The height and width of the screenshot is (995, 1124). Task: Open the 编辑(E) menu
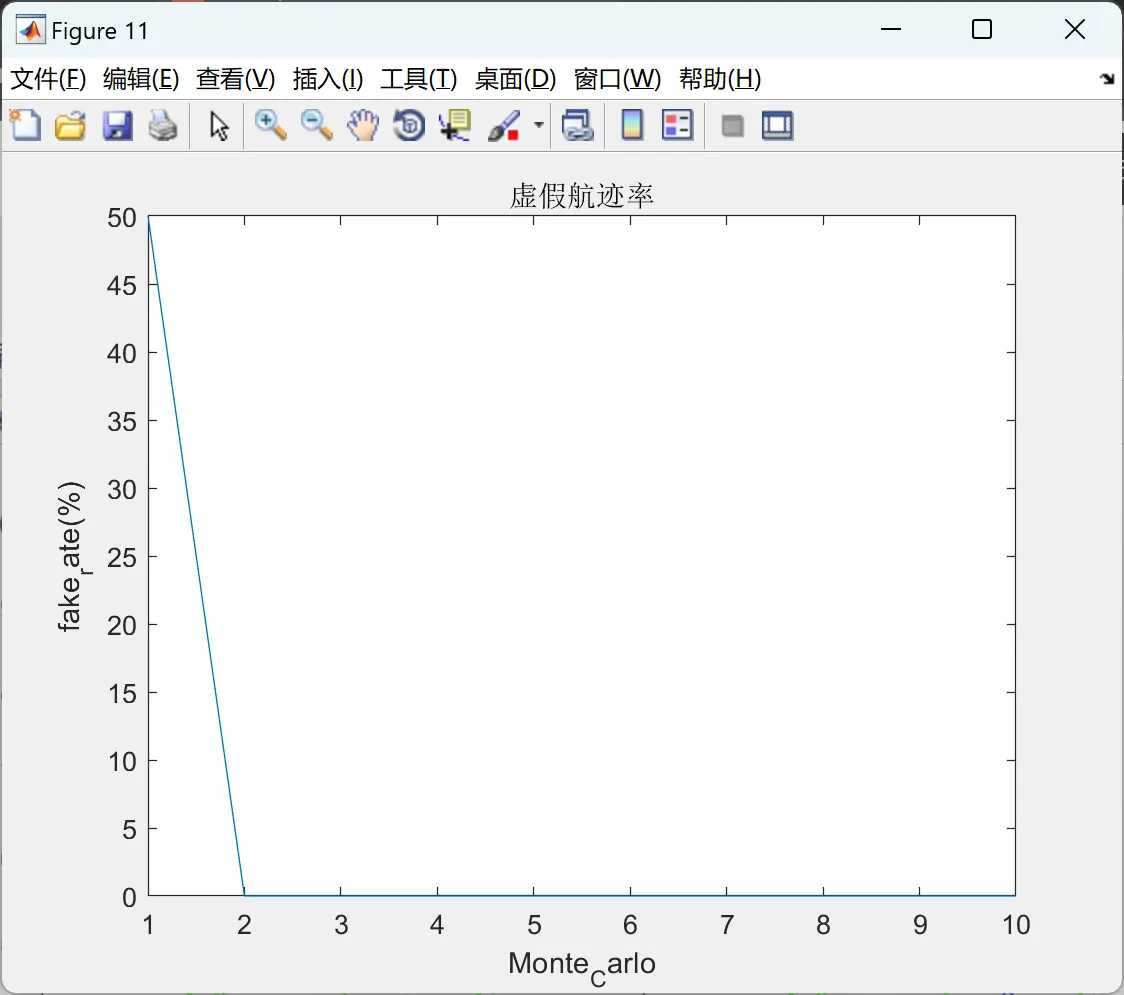(140, 79)
